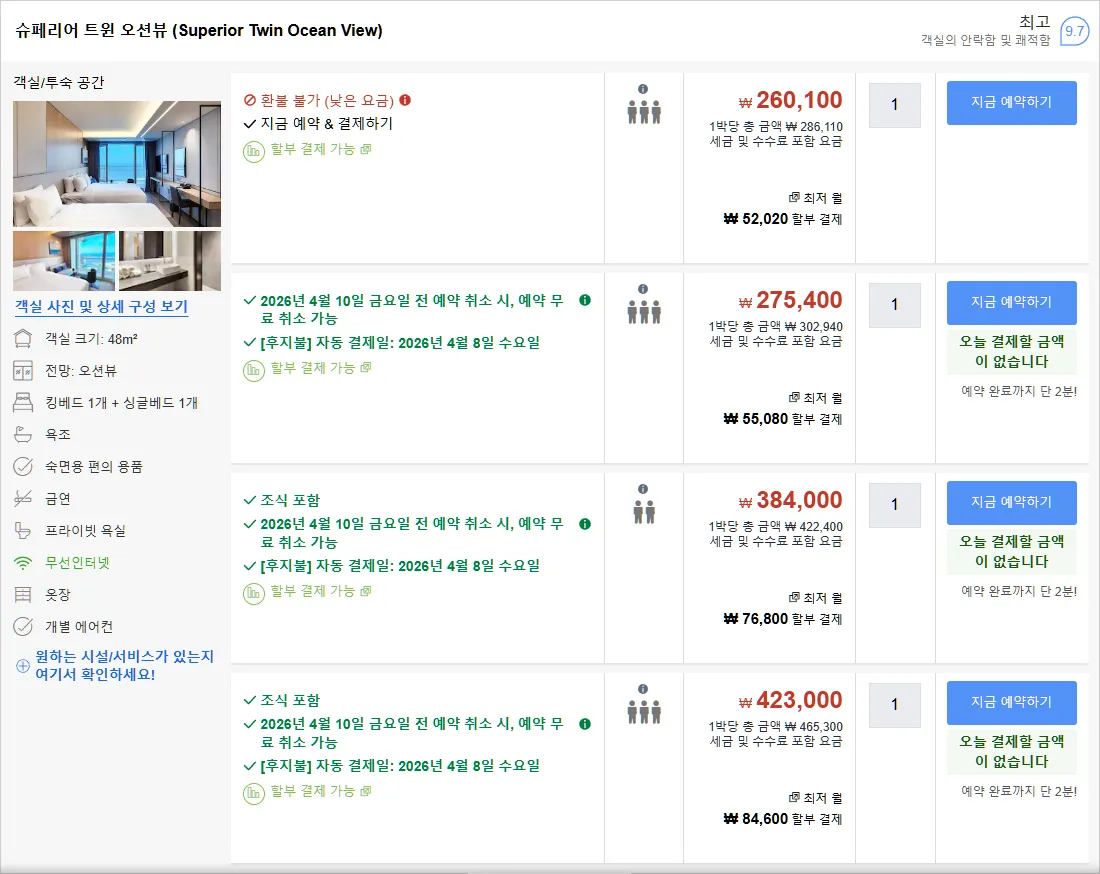Click the bed icon beside 킹베드 1개
Image resolution: width=1100 pixels, height=874 pixels.
tap(23, 402)
